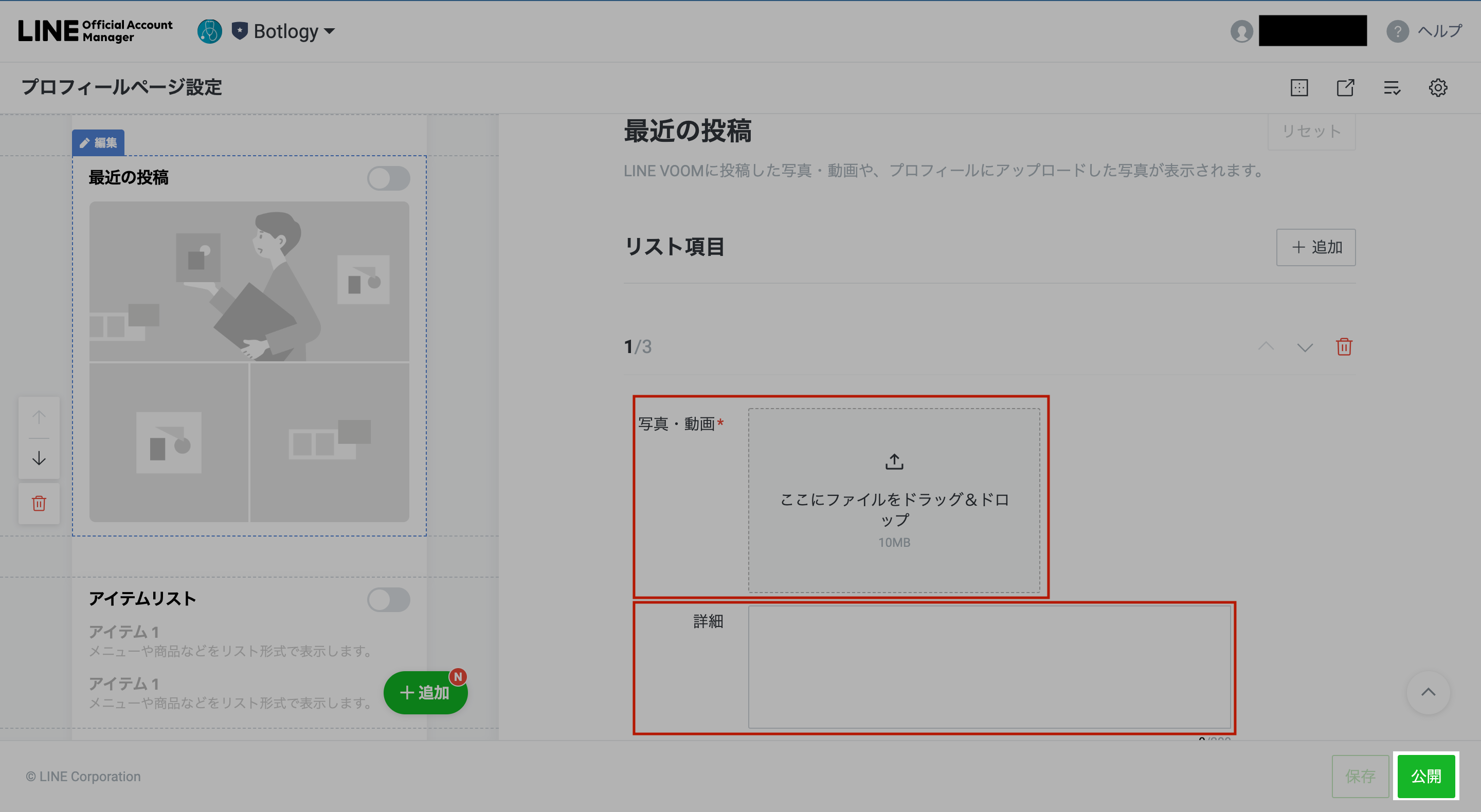The height and width of the screenshot is (812, 1481).
Task: Click the ヘルプ question mark icon
Action: pyautogui.click(x=1397, y=31)
